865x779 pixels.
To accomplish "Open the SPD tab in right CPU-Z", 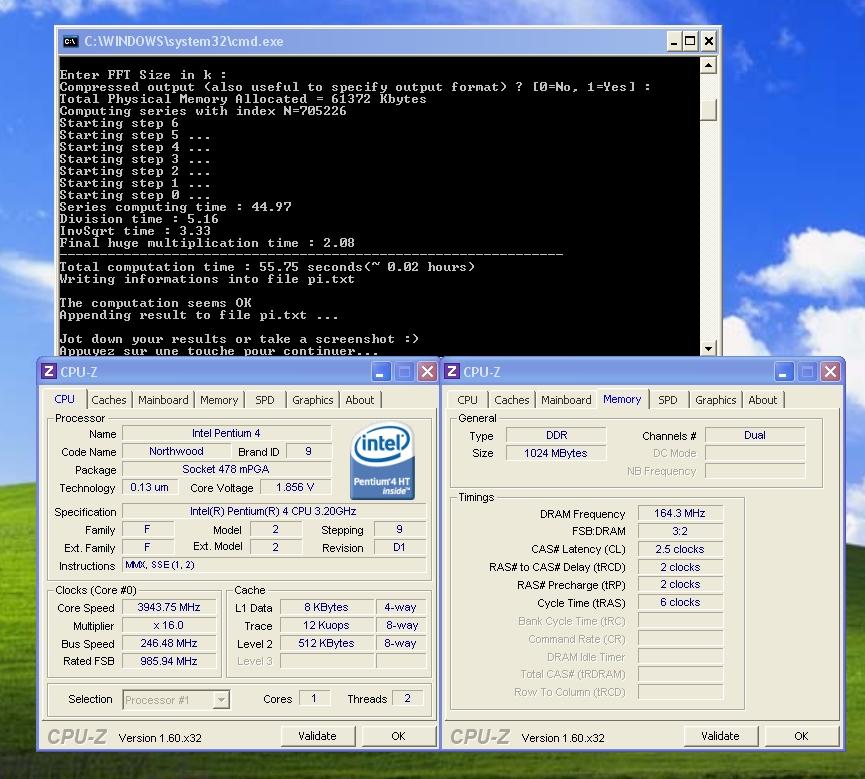I will [668, 400].
